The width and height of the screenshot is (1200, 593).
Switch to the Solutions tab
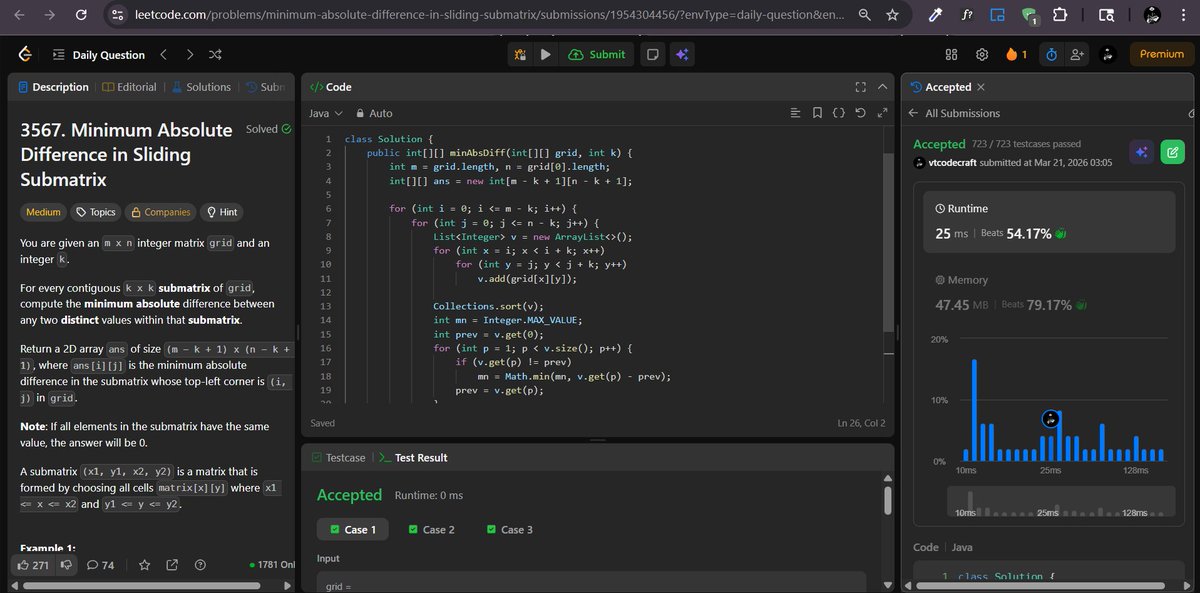[x=202, y=87]
